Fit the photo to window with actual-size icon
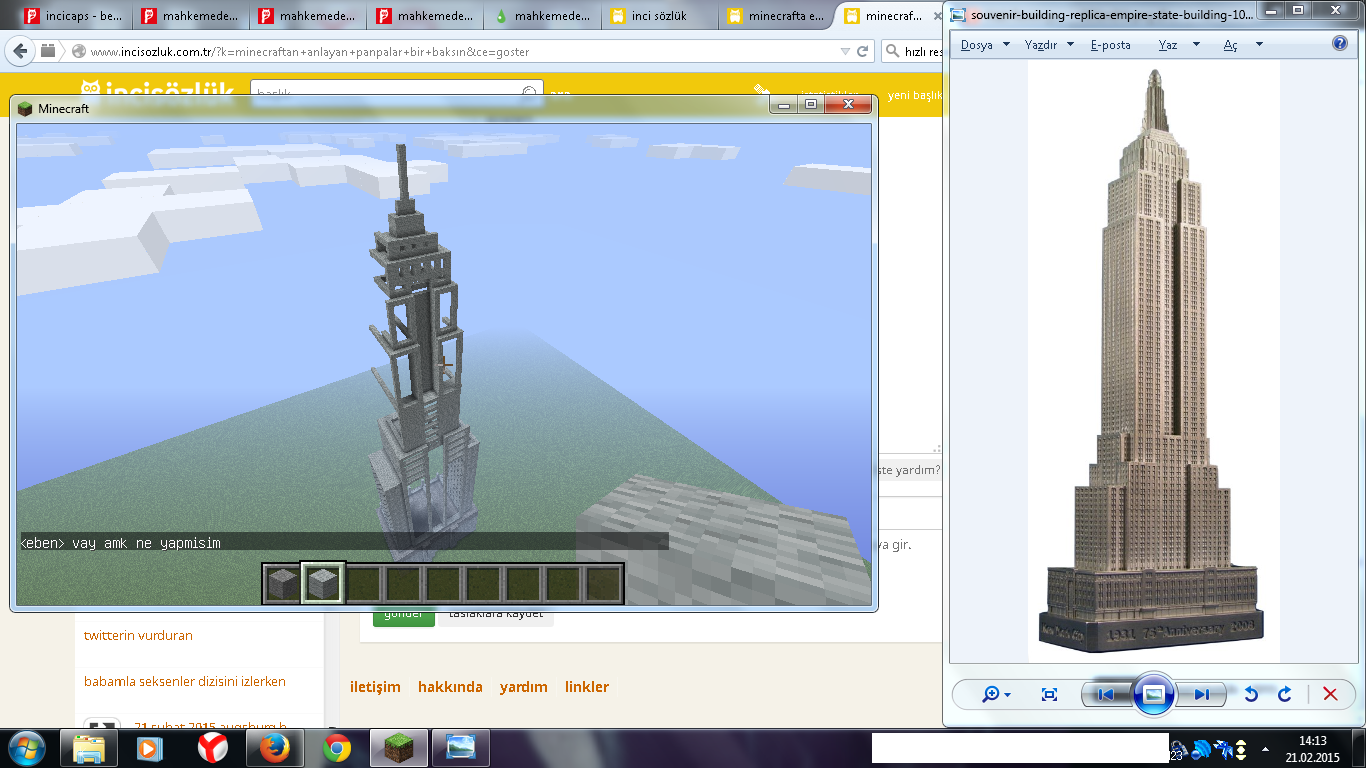 pos(1049,694)
